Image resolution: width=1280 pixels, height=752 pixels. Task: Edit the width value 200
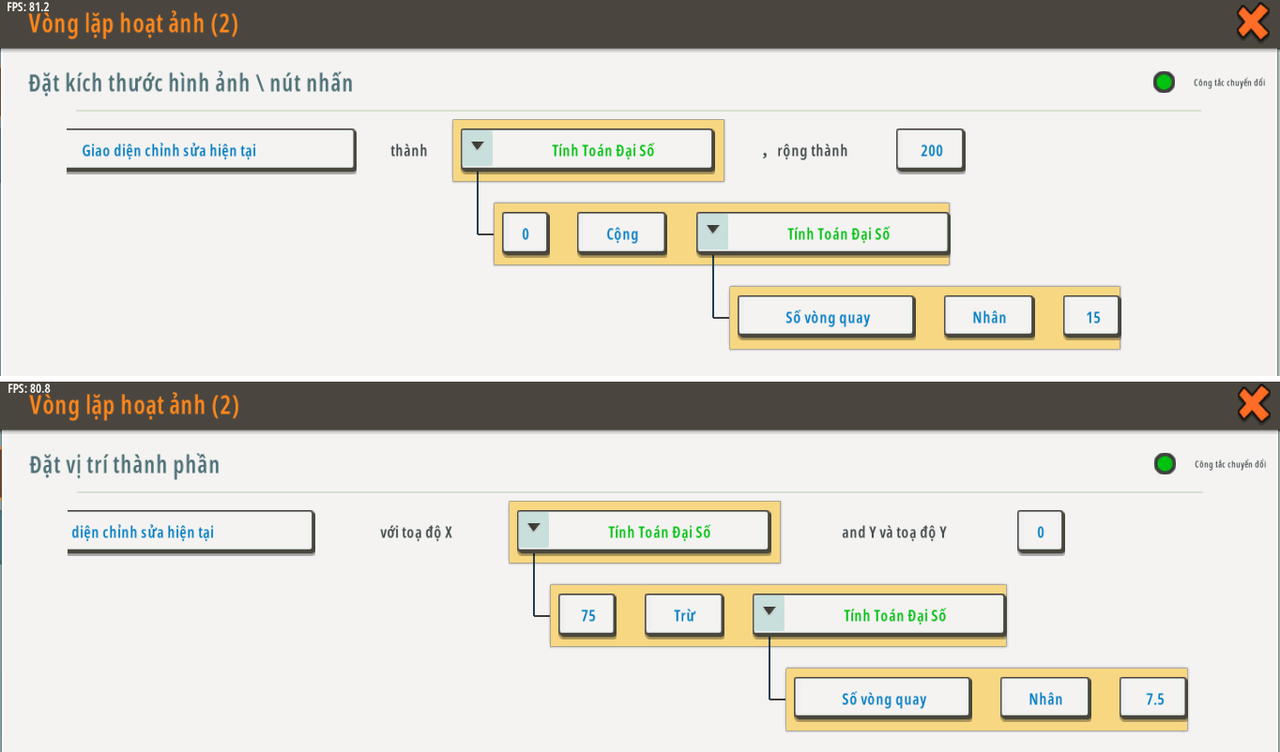click(x=930, y=150)
